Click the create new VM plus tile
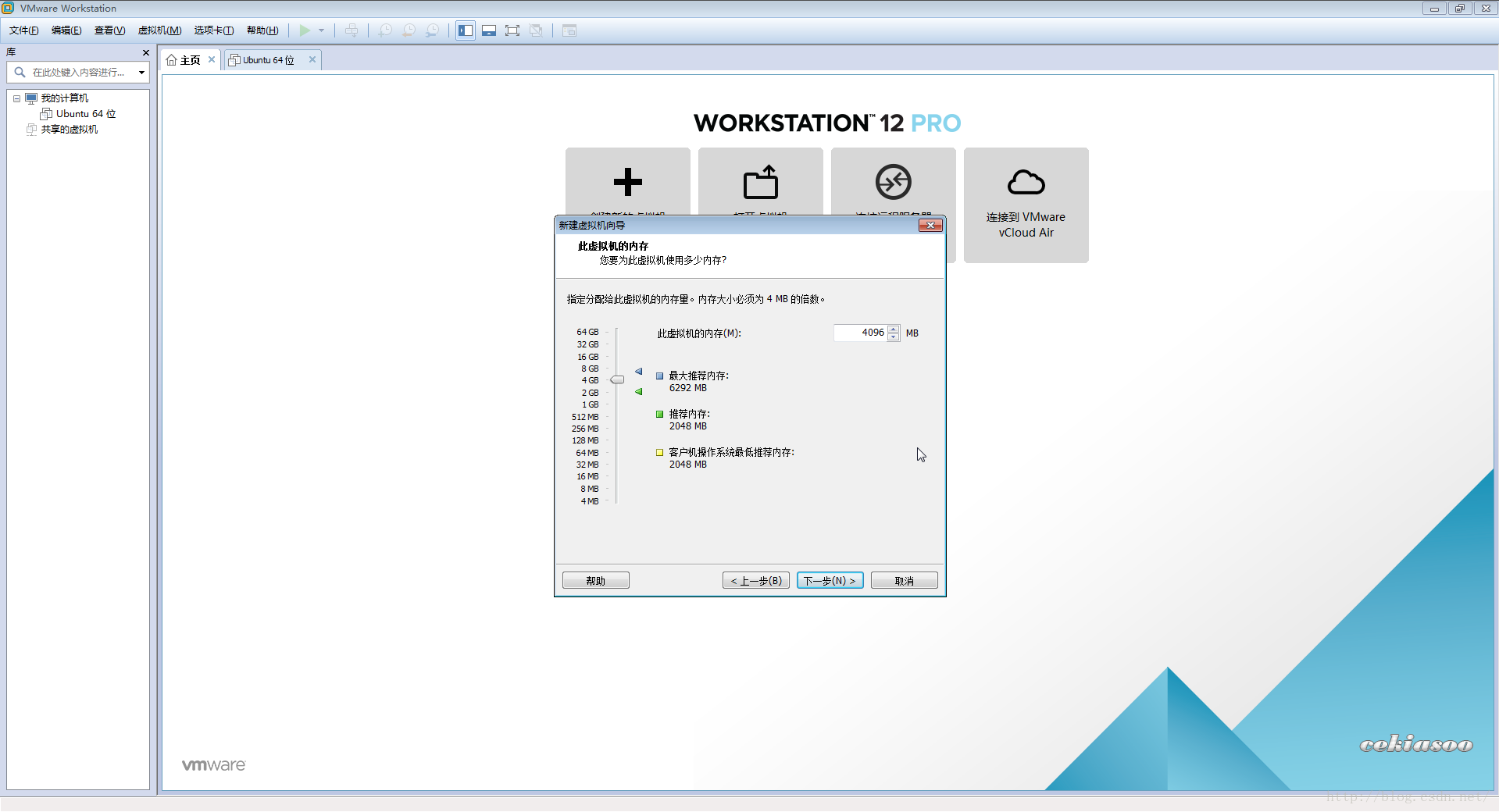 click(628, 182)
